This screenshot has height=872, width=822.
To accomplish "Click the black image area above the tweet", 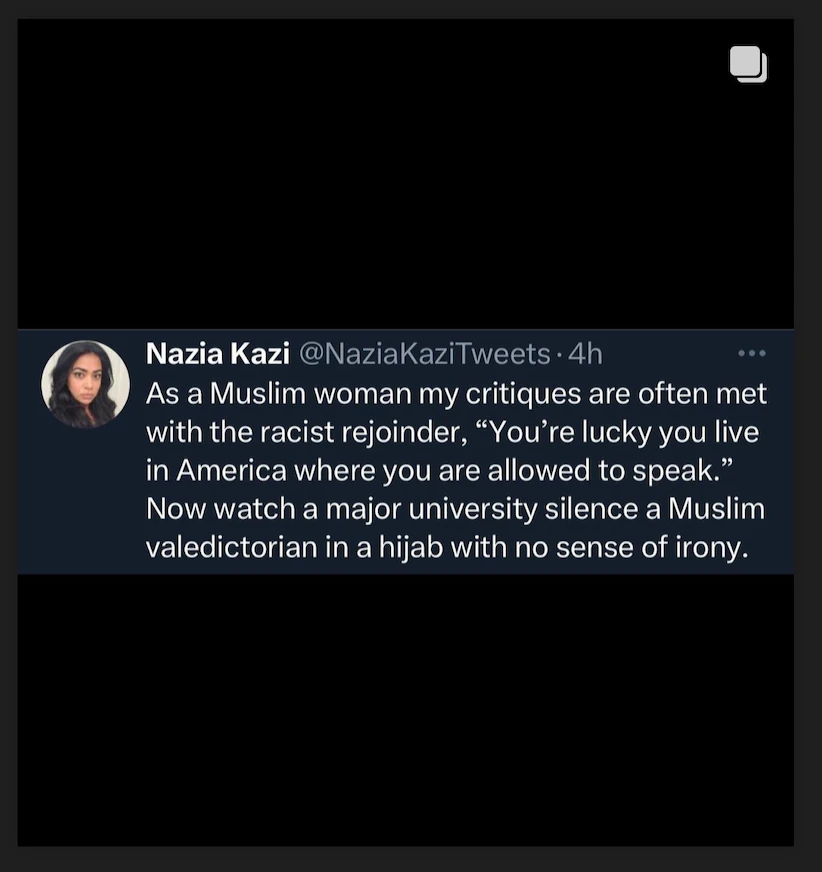I will point(405,180).
